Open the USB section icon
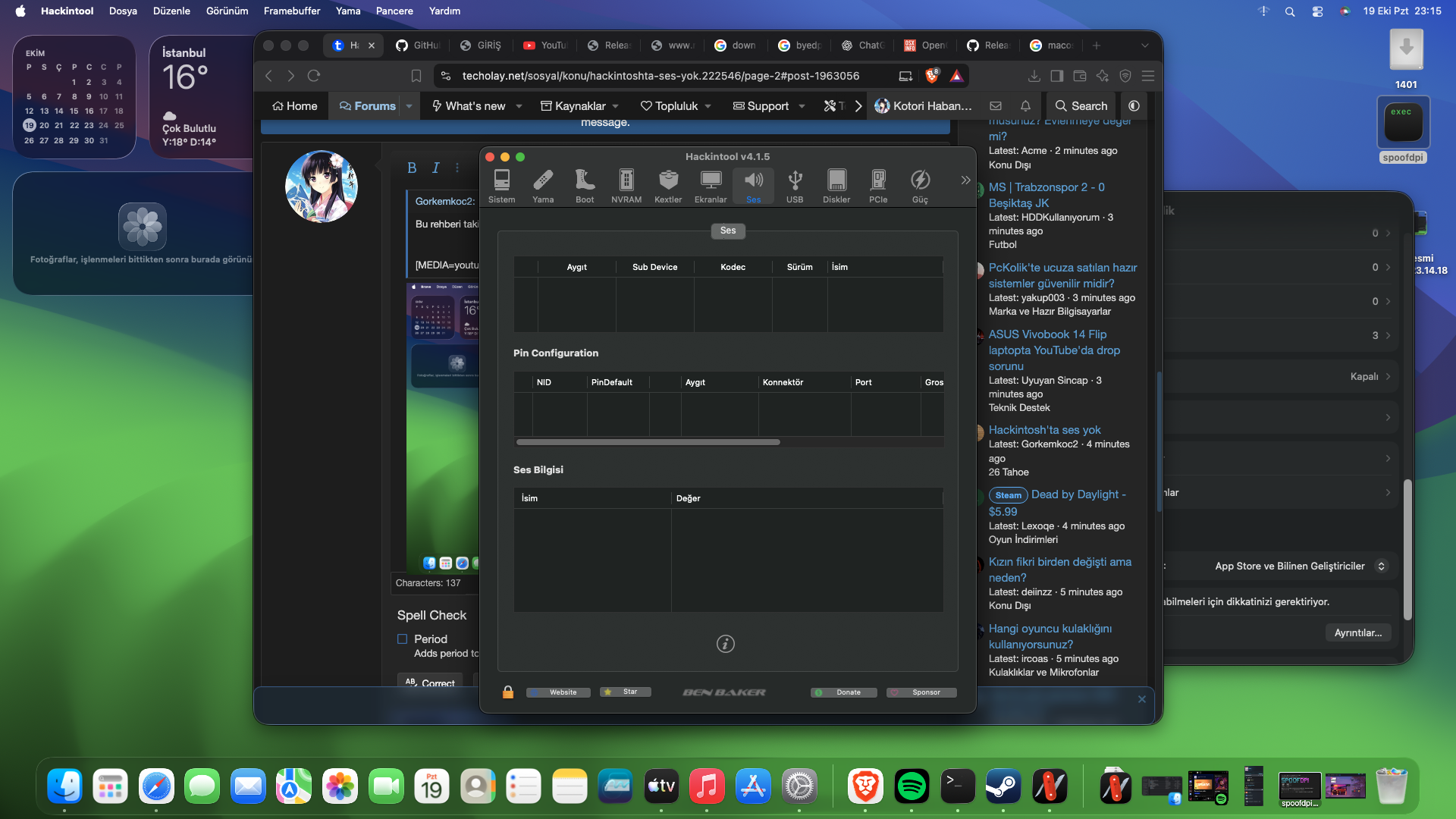1456x819 pixels. pyautogui.click(x=795, y=186)
